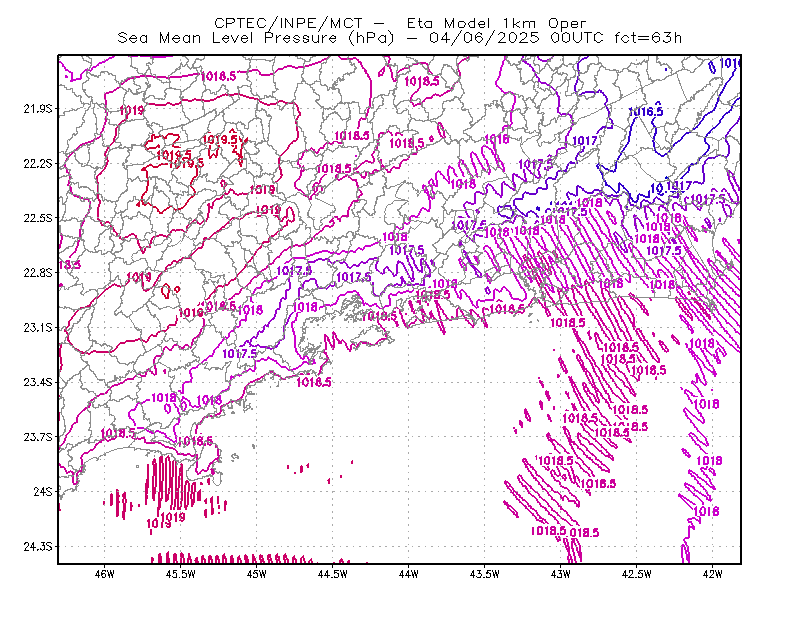Select the 22.2S latitude axis label

(38, 163)
